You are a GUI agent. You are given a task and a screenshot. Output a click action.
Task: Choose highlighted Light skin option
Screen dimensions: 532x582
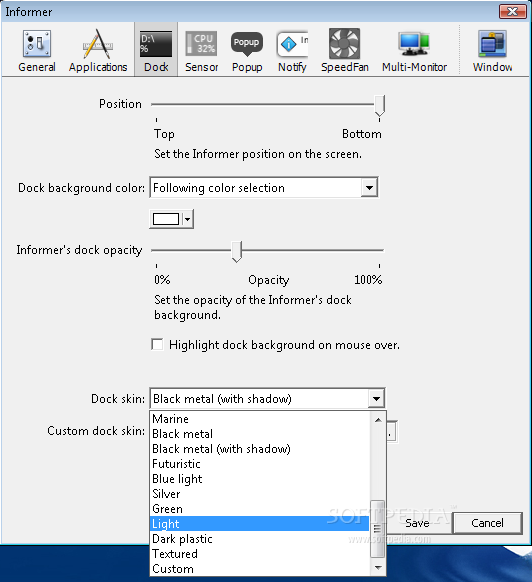pos(260,524)
